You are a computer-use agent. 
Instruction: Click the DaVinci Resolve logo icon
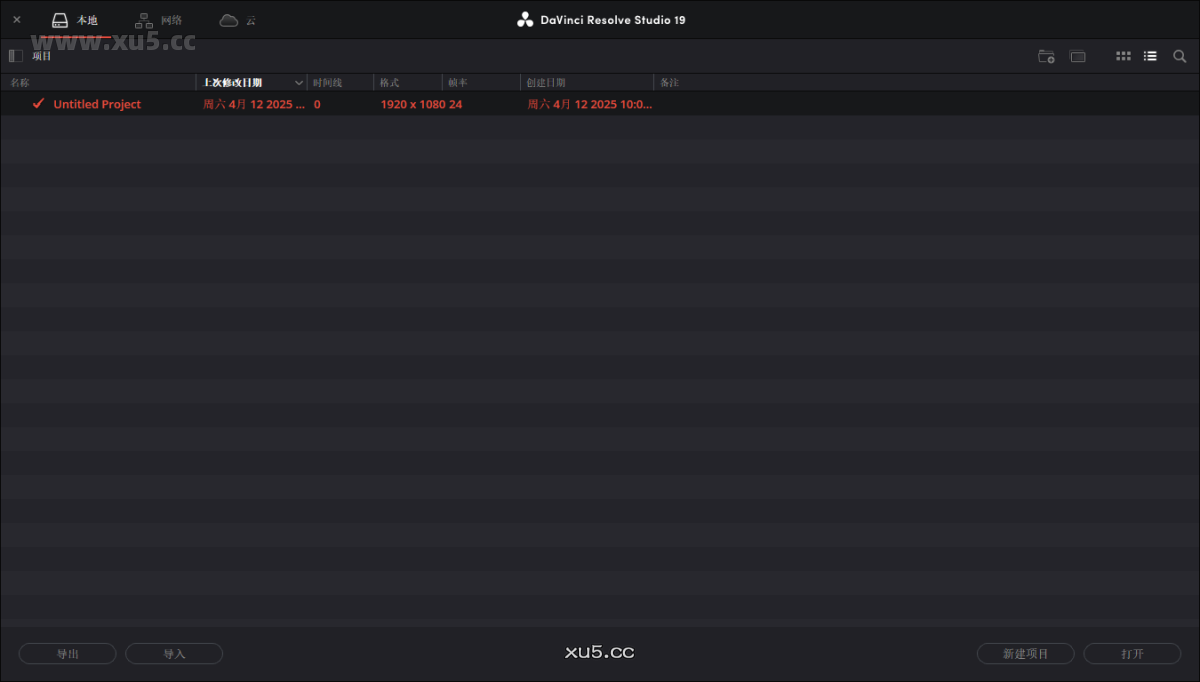point(524,18)
